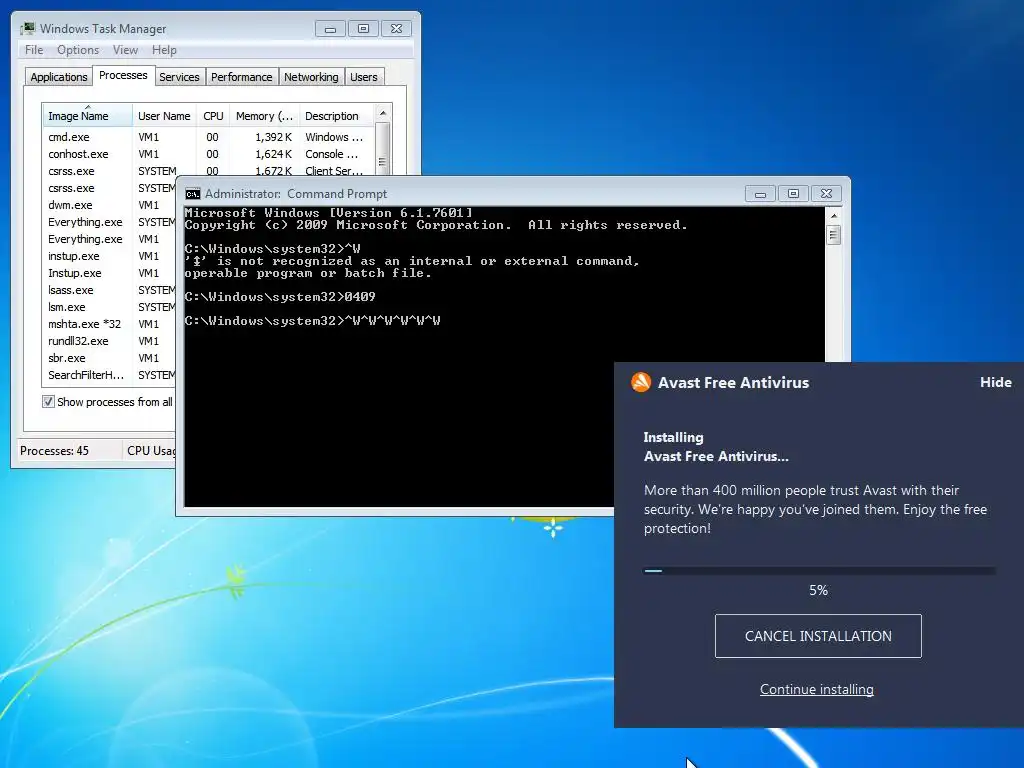Toggle Show processes from all users checkbox
The image size is (1024, 768).
pos(48,402)
